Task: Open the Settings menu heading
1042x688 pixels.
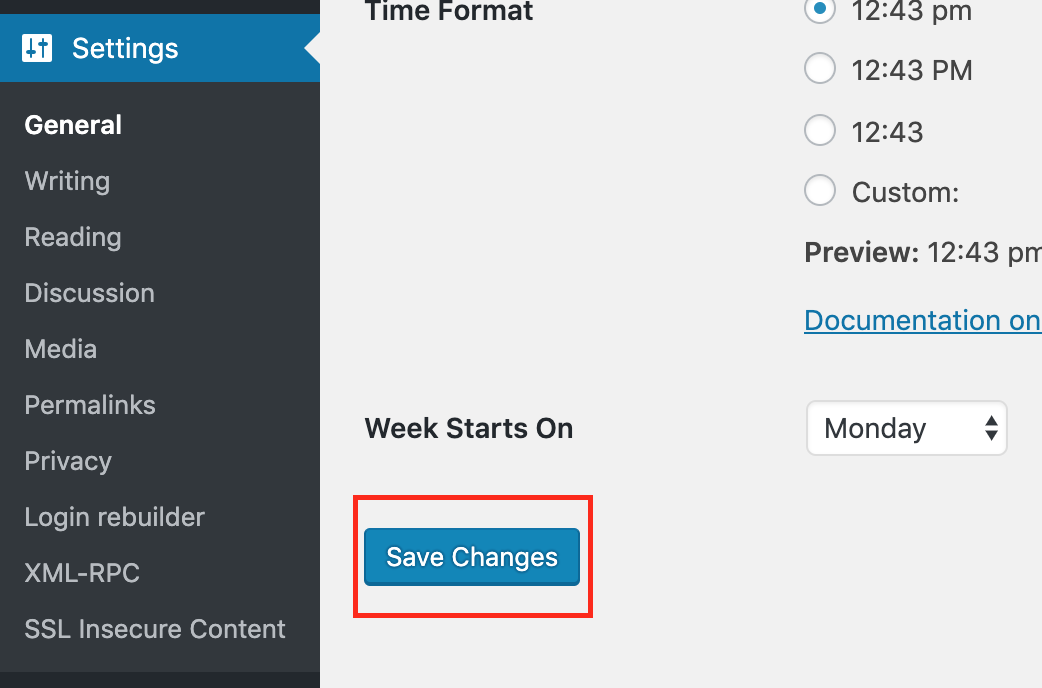Action: point(125,48)
